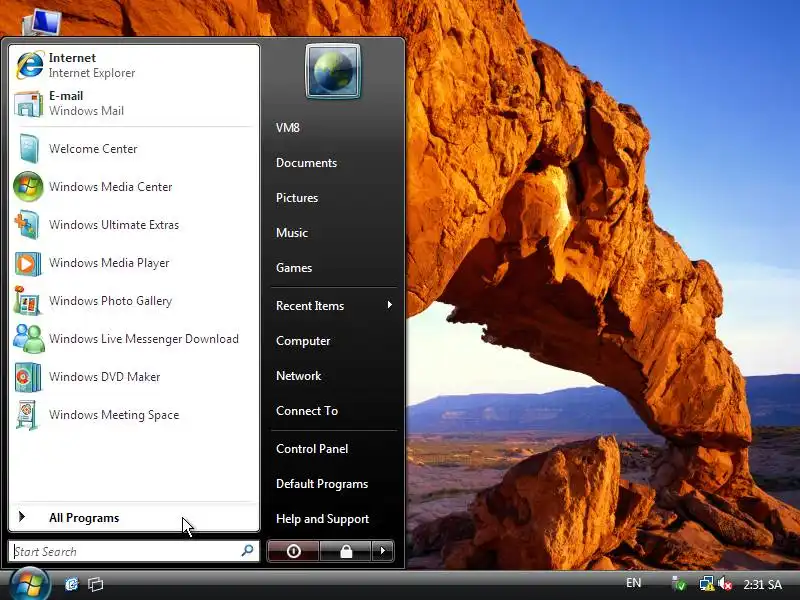This screenshot has height=600, width=800.
Task: Launch Windows Meeting Space icon
Action: 27,415
